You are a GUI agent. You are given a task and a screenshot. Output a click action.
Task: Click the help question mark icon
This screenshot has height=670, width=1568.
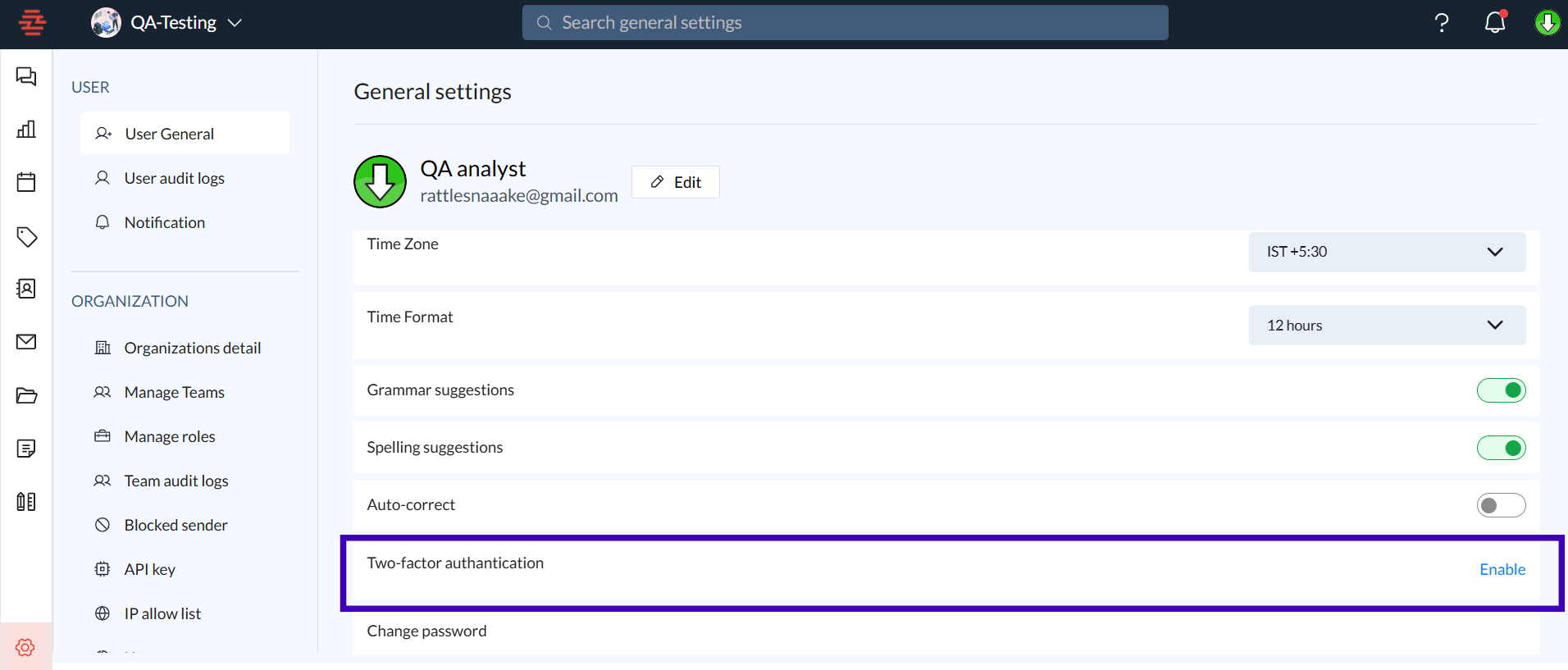pyautogui.click(x=1442, y=22)
